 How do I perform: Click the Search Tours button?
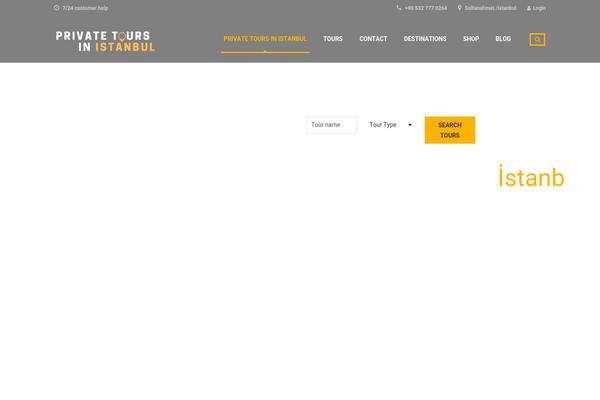pos(450,130)
